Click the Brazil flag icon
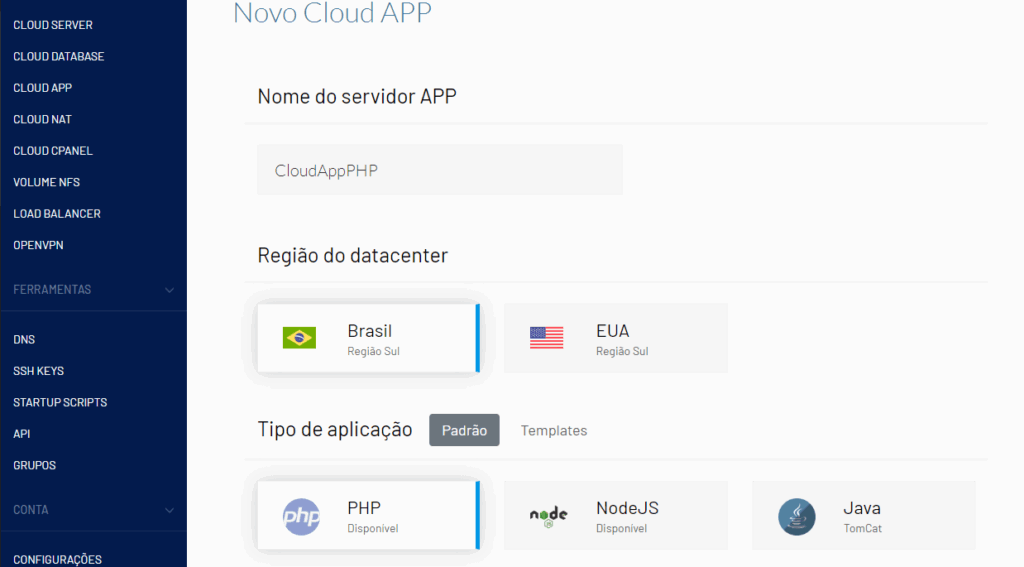This screenshot has width=1024, height=567. click(x=299, y=338)
